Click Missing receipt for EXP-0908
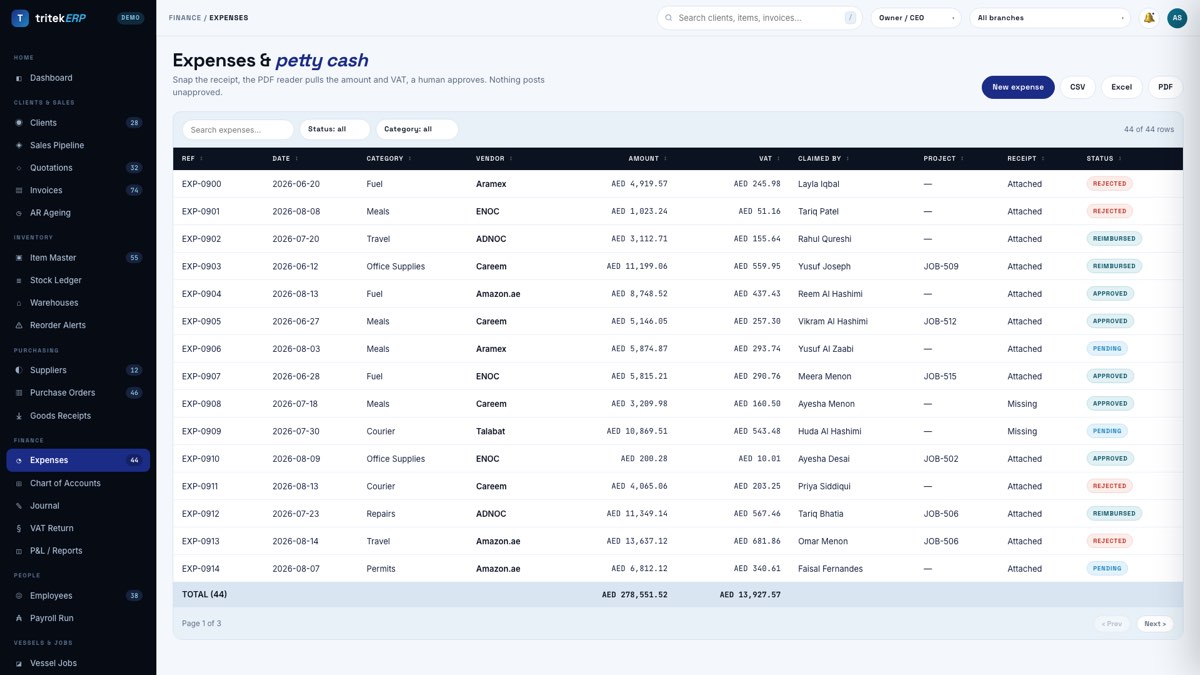This screenshot has height=675, width=1200. 1022,404
